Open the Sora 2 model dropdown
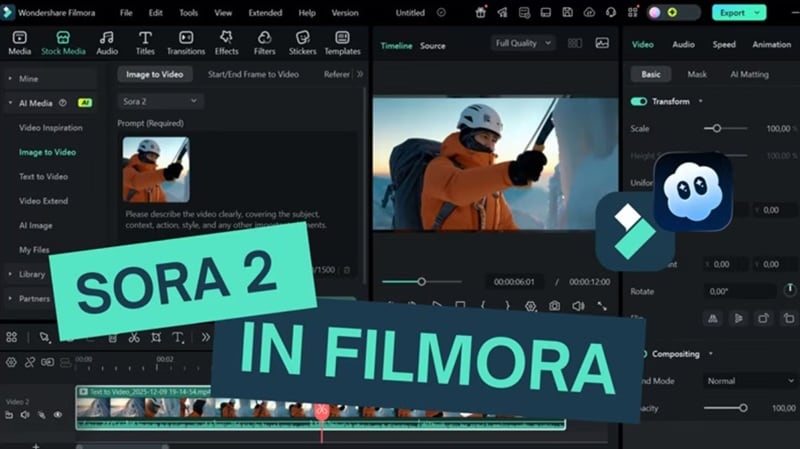Viewport: 800px width, 449px height. (160, 102)
